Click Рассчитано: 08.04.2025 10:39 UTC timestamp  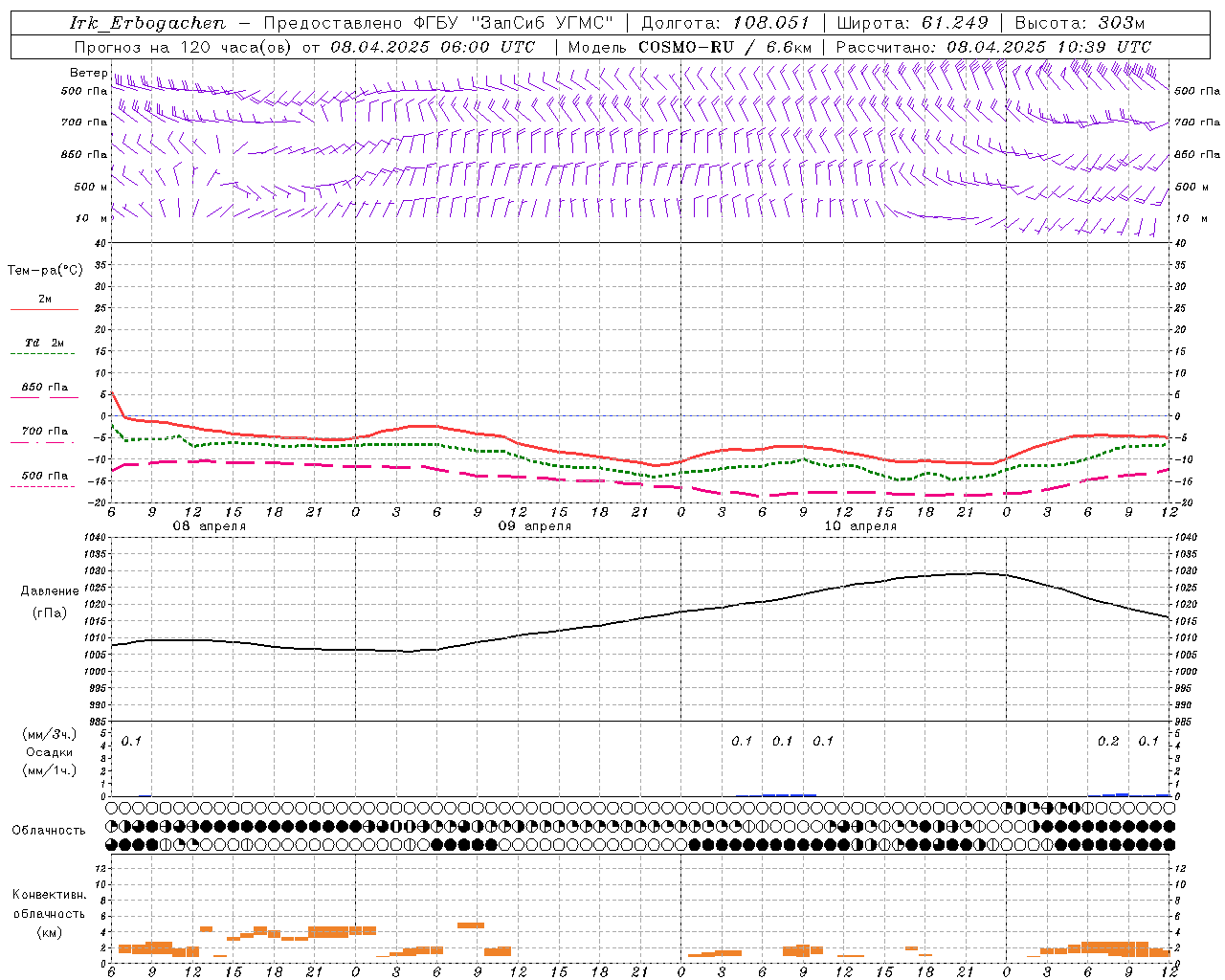tap(993, 47)
